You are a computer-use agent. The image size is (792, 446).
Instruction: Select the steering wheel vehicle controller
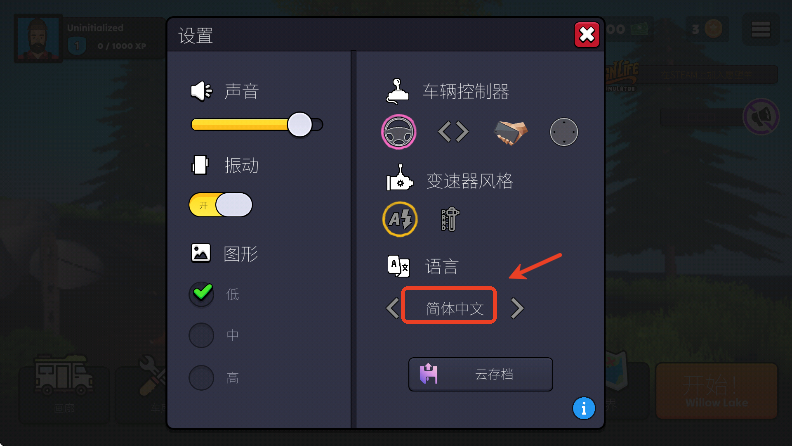[399, 132]
